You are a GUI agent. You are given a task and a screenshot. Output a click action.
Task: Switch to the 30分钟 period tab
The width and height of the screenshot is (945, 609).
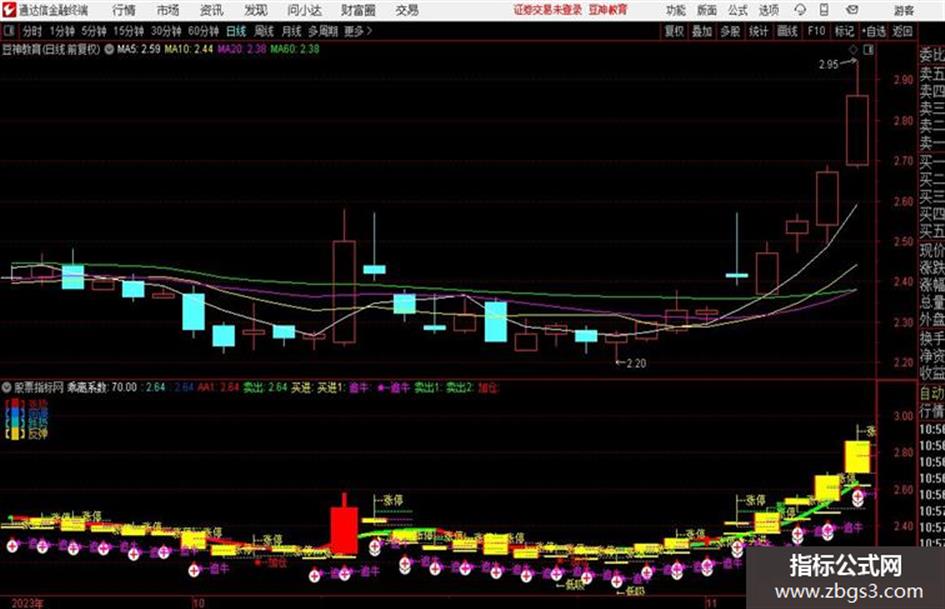[x=166, y=31]
